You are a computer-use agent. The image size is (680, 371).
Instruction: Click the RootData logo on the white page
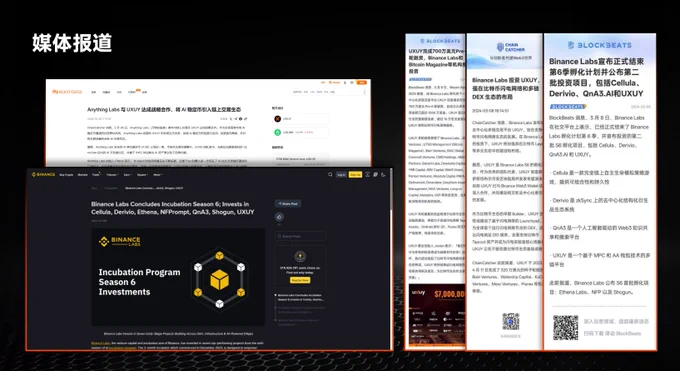67,92
